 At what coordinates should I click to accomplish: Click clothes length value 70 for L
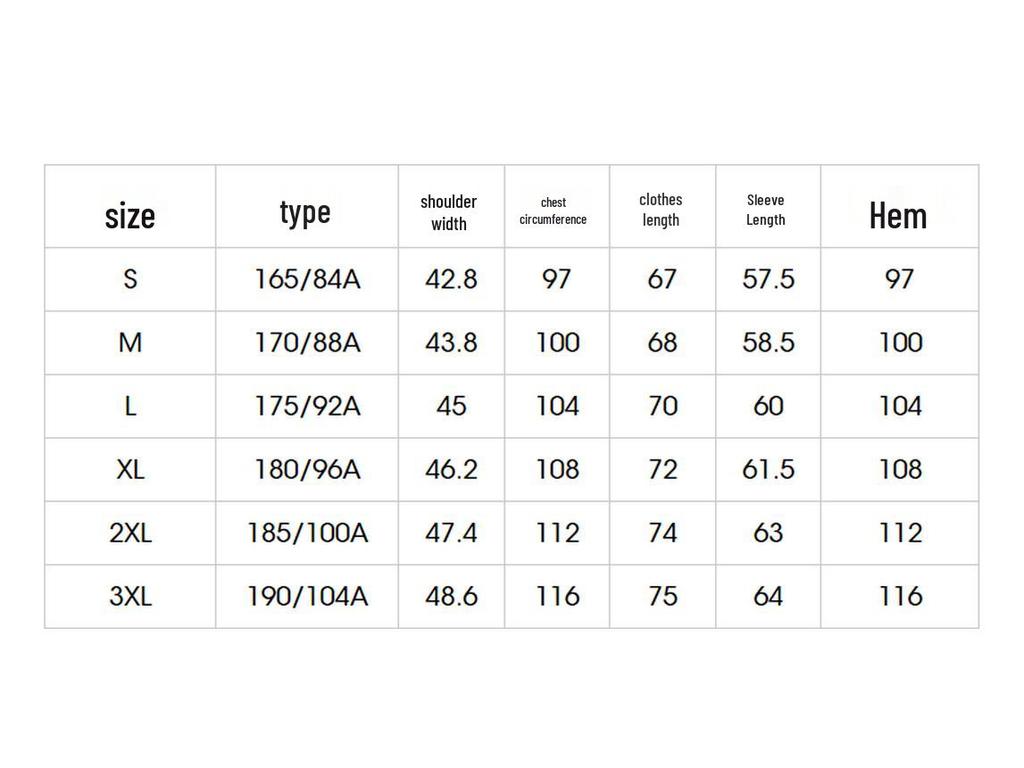662,406
